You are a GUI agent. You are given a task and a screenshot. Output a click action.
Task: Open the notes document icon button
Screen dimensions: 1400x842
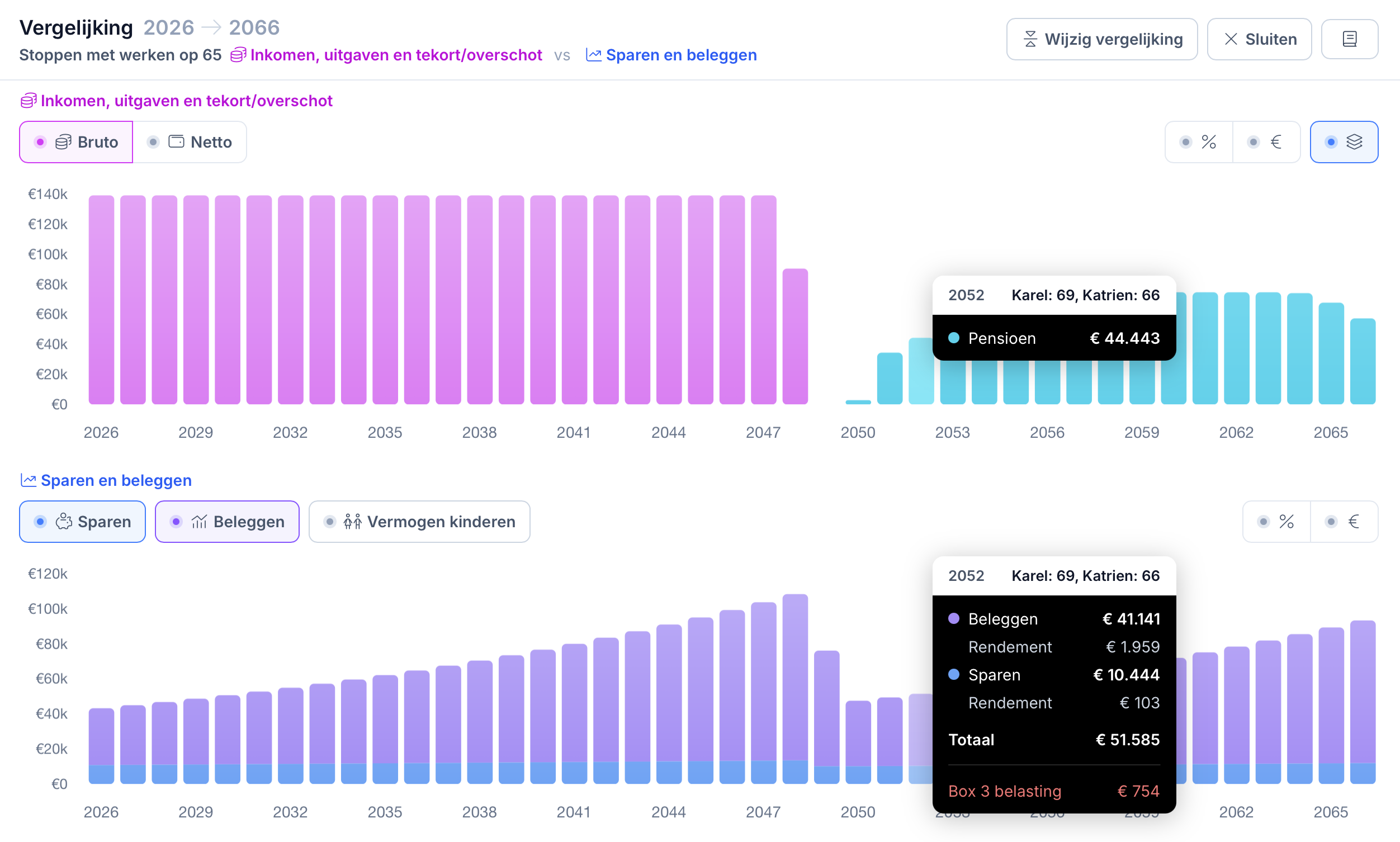click(x=1350, y=39)
